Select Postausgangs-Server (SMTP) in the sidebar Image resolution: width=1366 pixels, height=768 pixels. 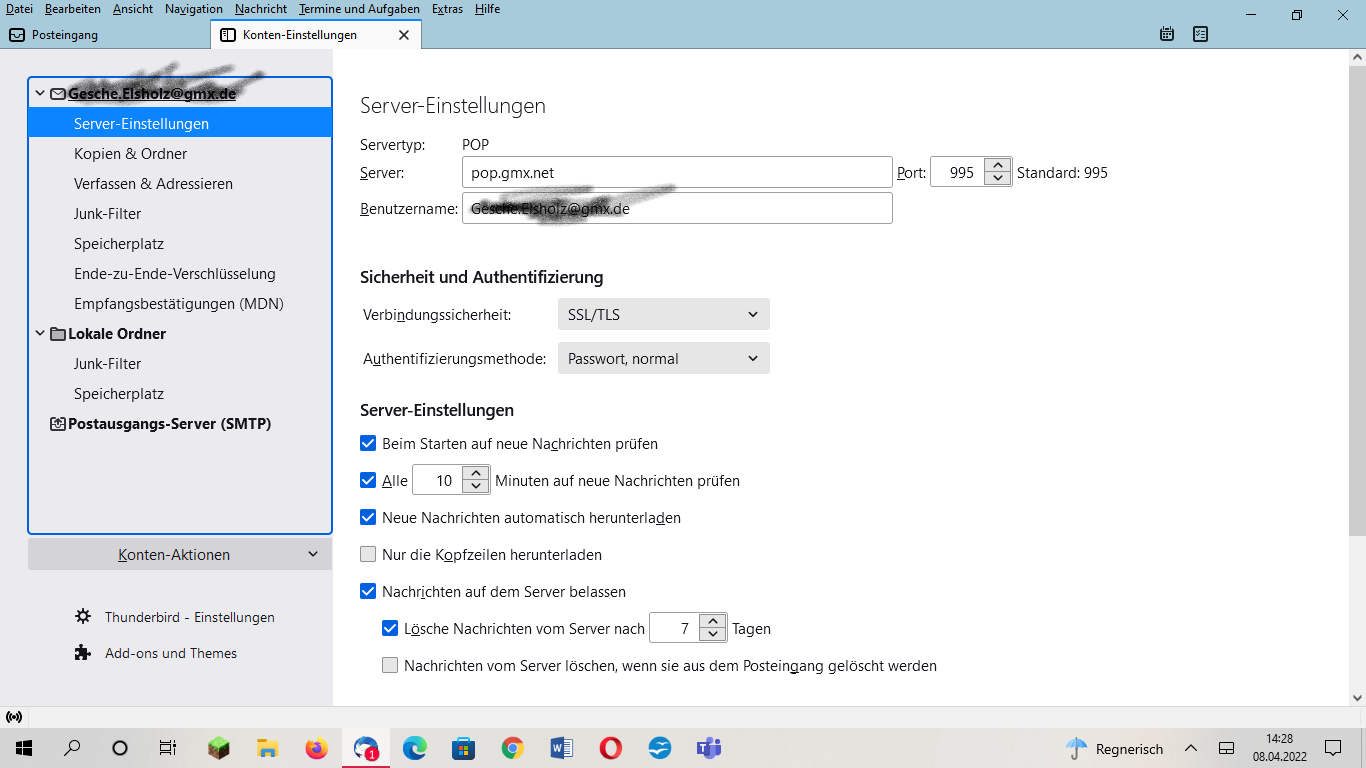(x=169, y=424)
